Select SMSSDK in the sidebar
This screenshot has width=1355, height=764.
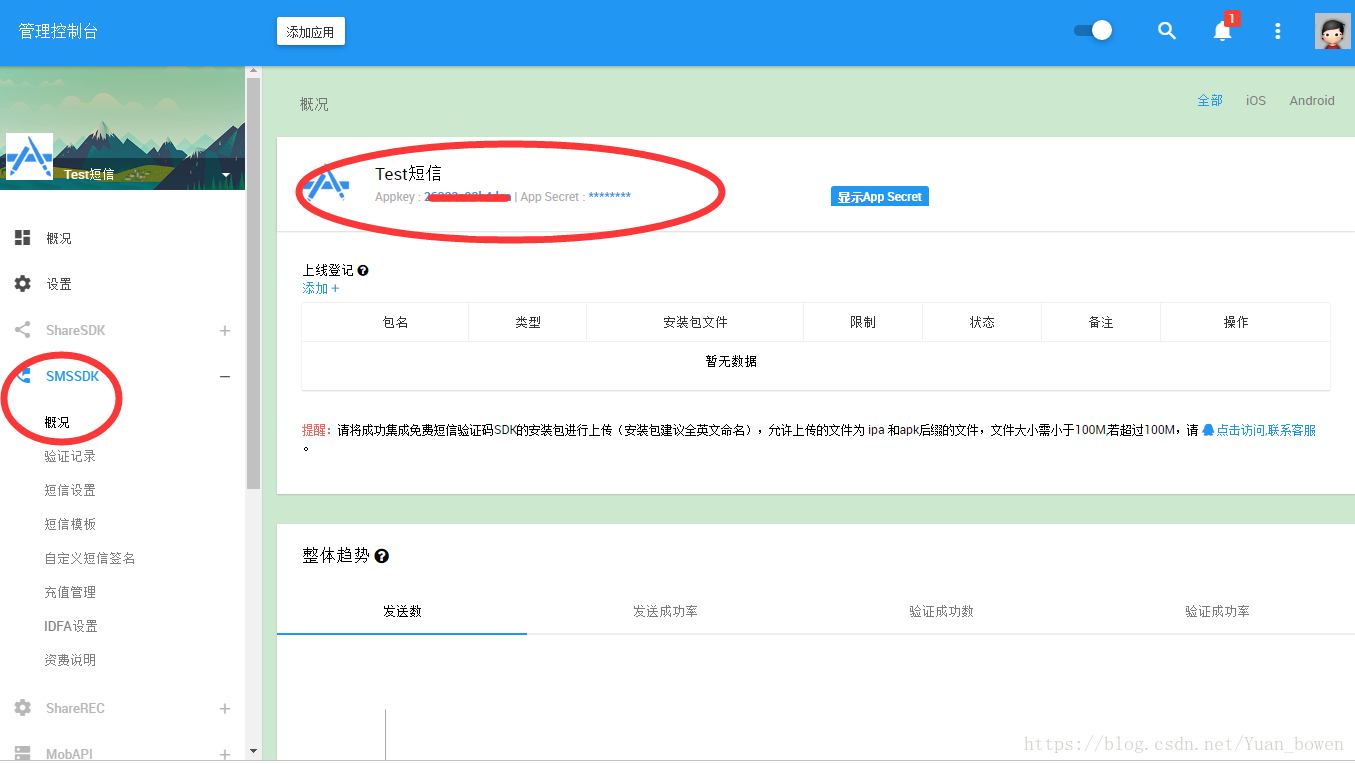(73, 376)
